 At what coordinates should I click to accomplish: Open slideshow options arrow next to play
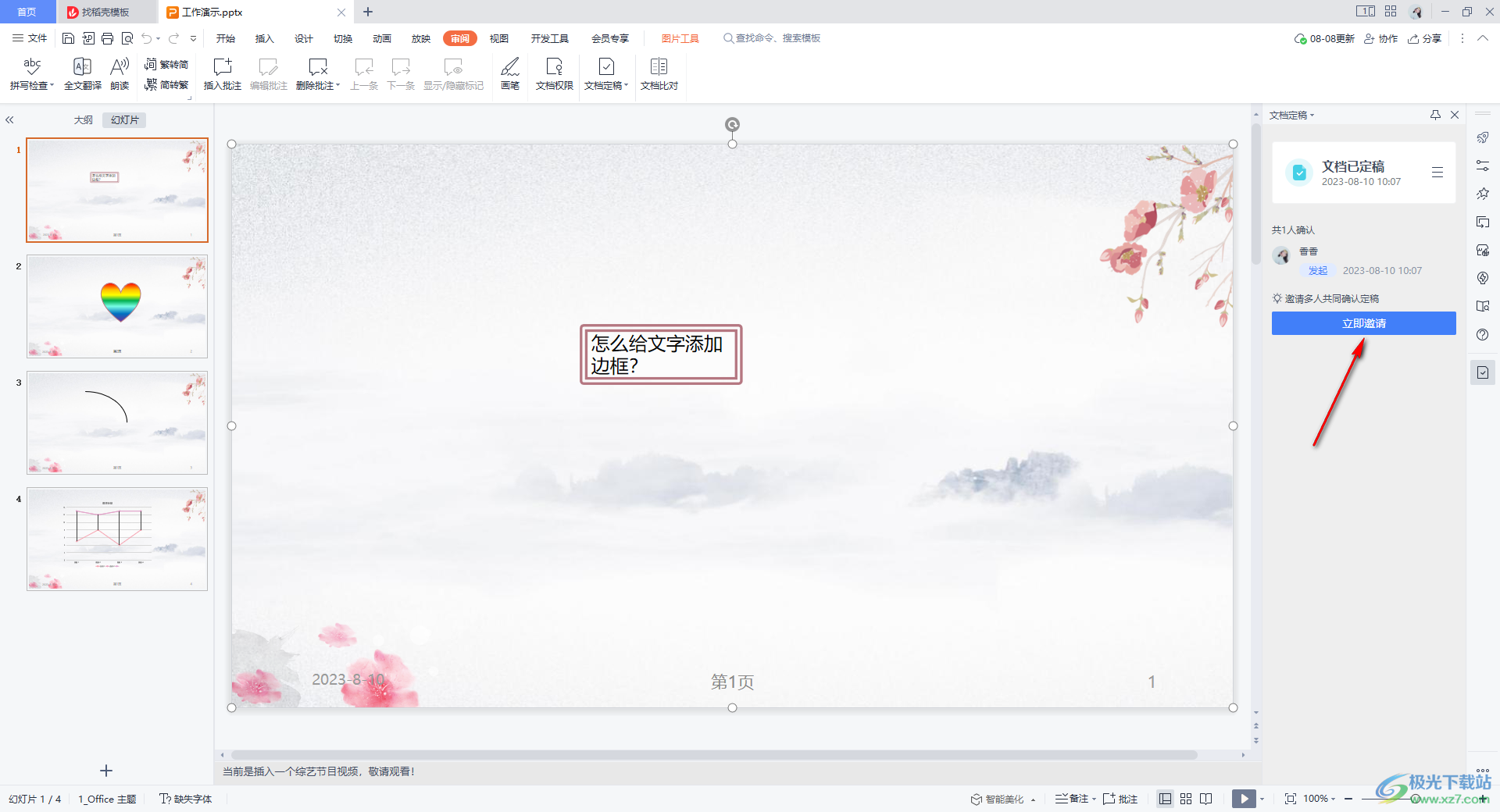(1262, 799)
